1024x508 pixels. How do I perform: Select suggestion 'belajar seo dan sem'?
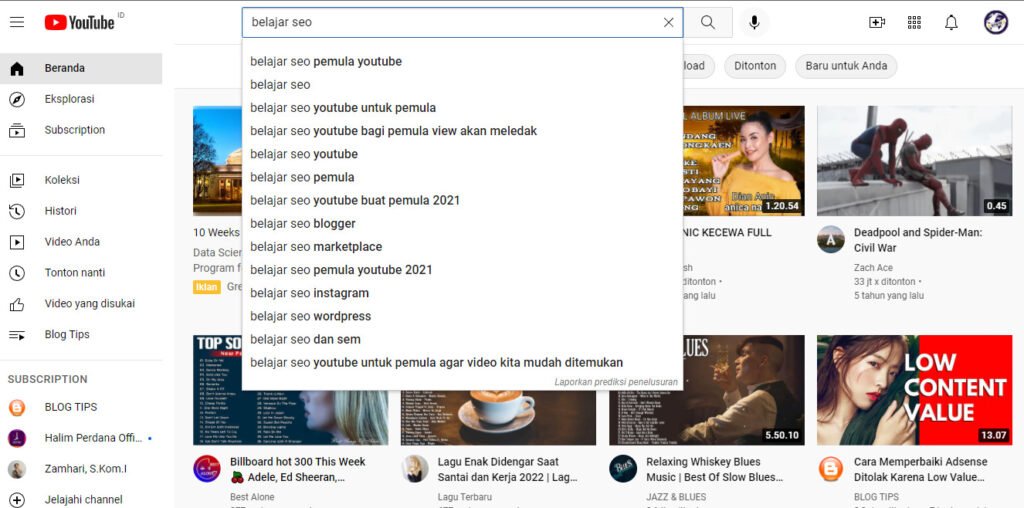tap(462, 340)
